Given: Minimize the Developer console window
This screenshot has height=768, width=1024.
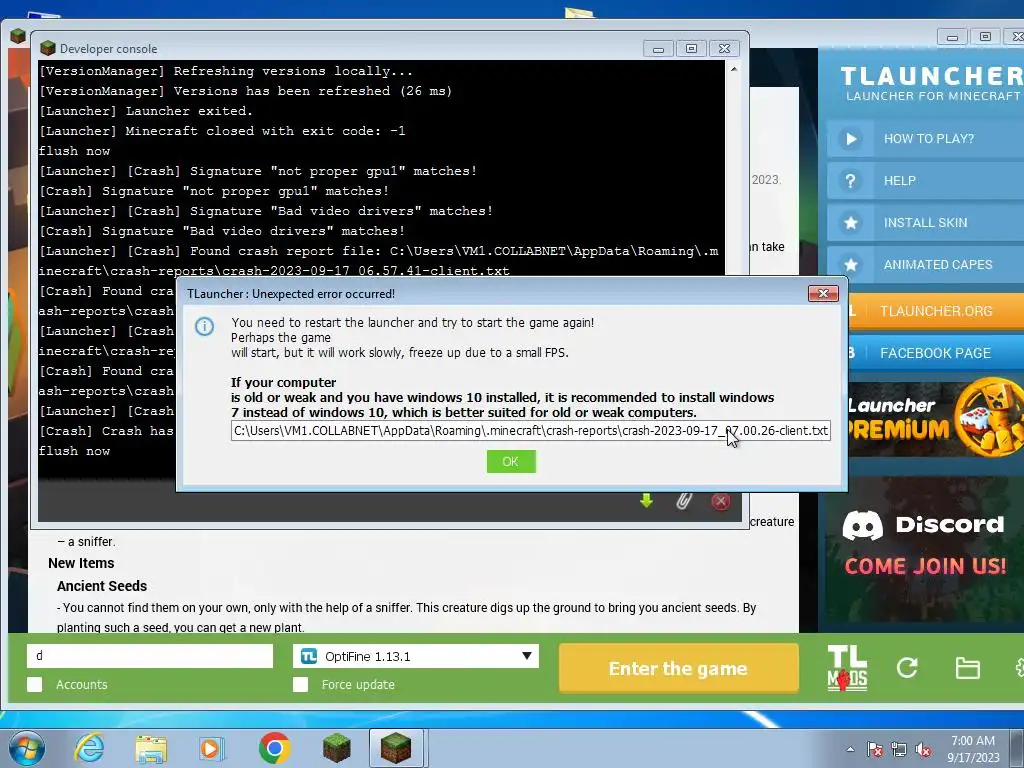Looking at the screenshot, I should click(658, 49).
